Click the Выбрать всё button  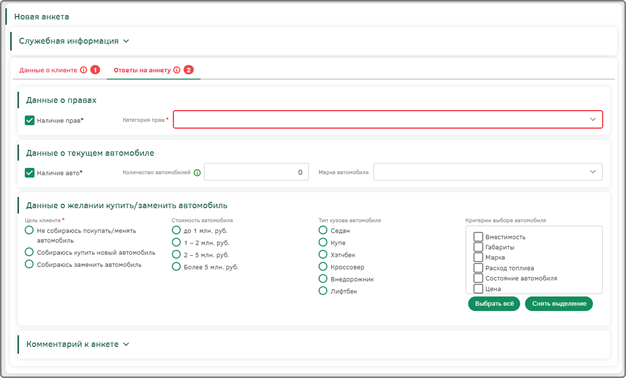coord(494,304)
